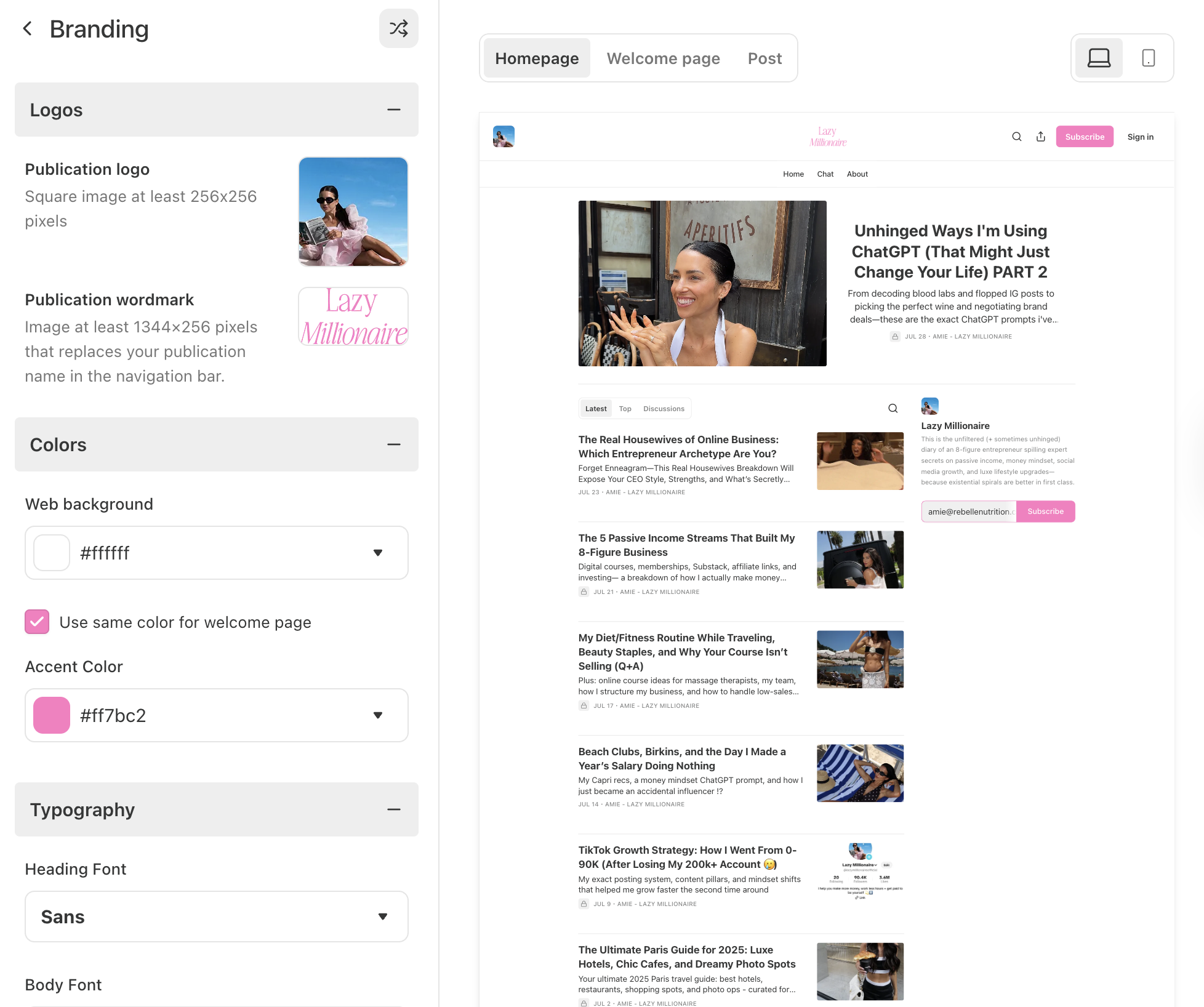Click the back arrow next to Branding

click(x=28, y=28)
